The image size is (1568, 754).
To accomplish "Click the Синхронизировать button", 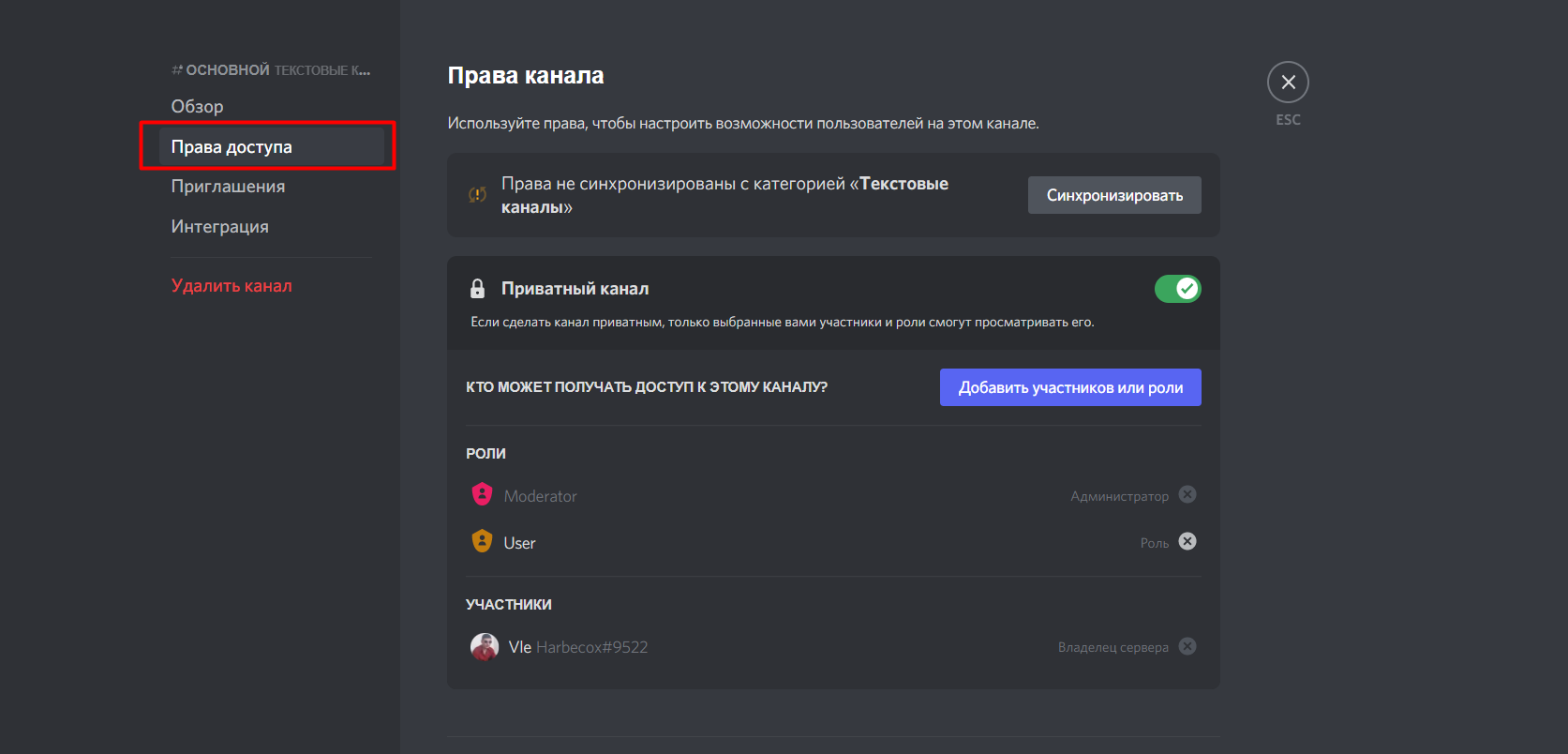I will 1114,195.
